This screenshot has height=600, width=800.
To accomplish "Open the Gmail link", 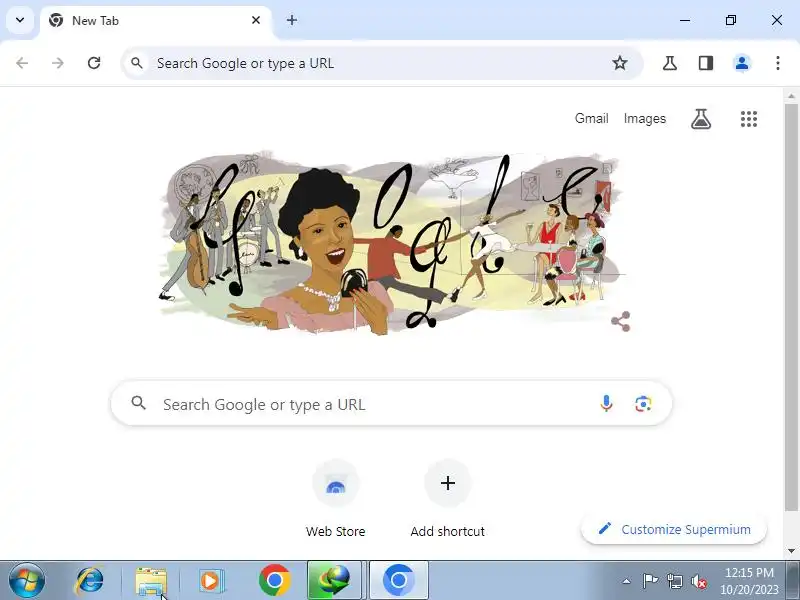I will (x=591, y=118).
